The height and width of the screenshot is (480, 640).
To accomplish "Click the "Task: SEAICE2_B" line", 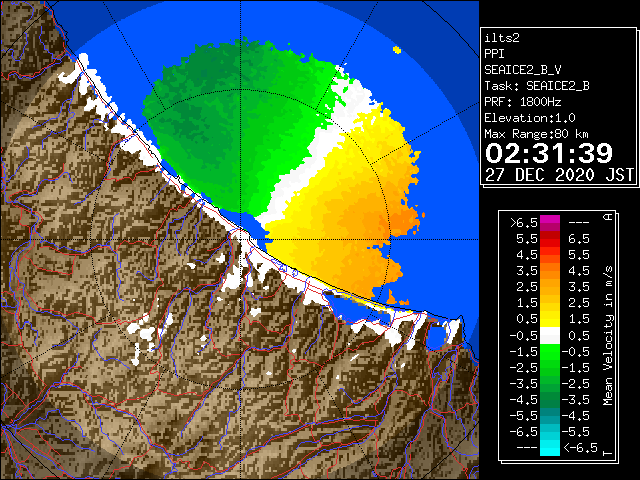I will pyautogui.click(x=537, y=86).
